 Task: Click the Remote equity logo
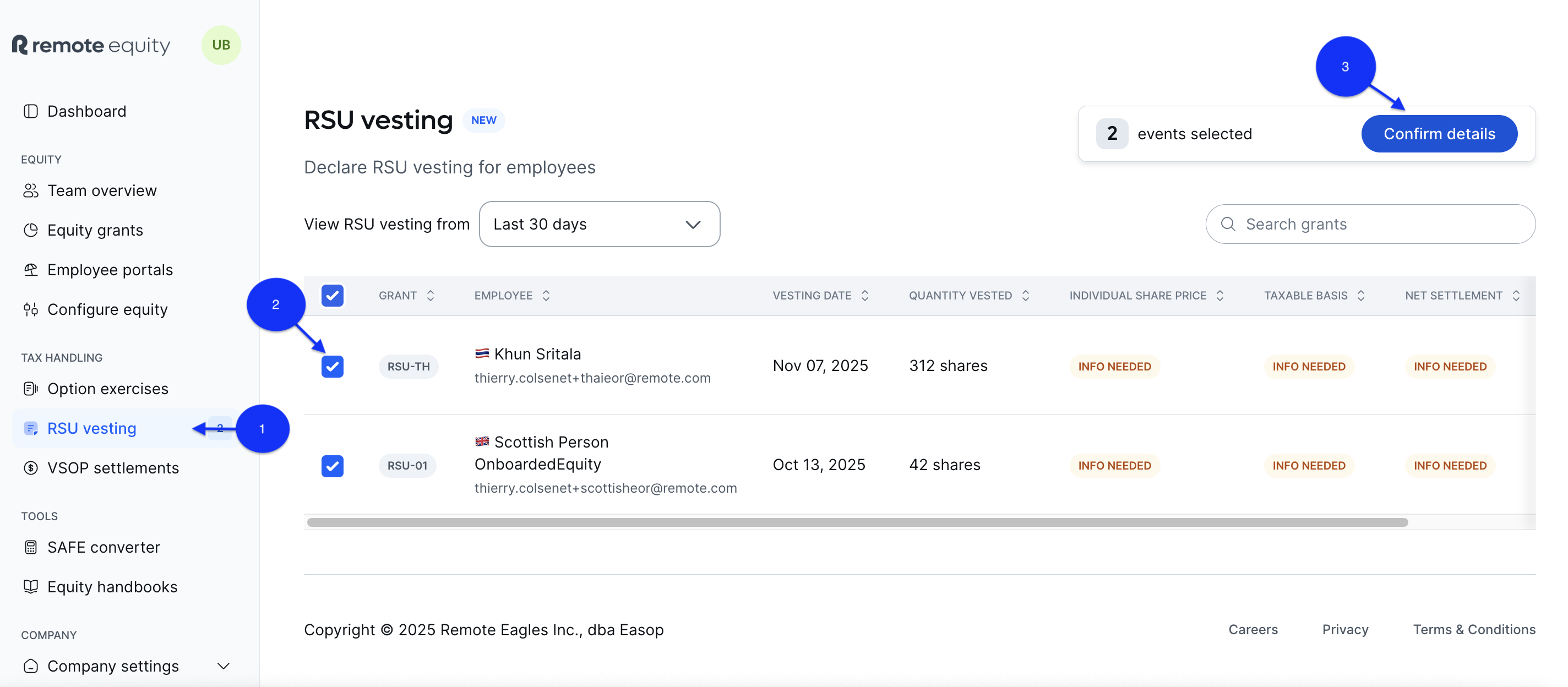coord(91,45)
